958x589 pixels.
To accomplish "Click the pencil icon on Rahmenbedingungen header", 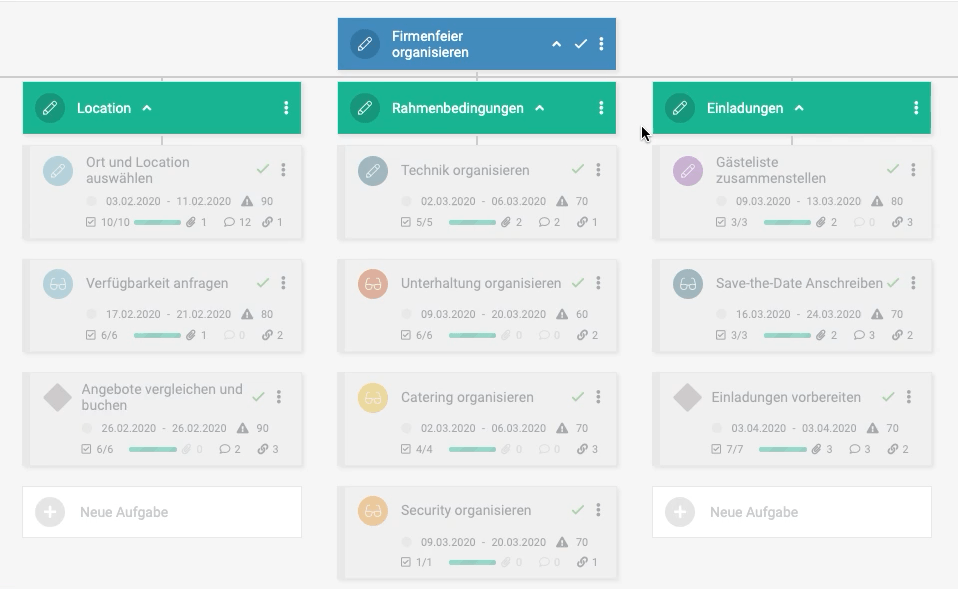I will (365, 108).
